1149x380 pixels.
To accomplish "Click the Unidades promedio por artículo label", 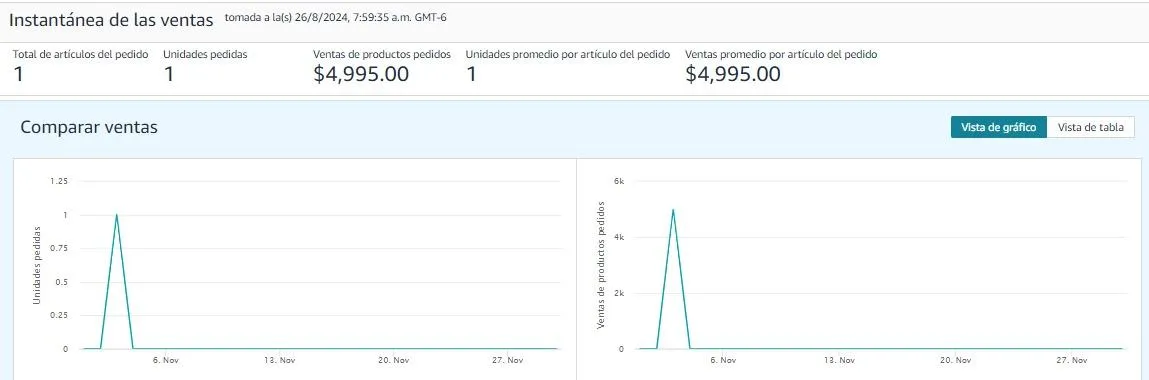I will 568,54.
